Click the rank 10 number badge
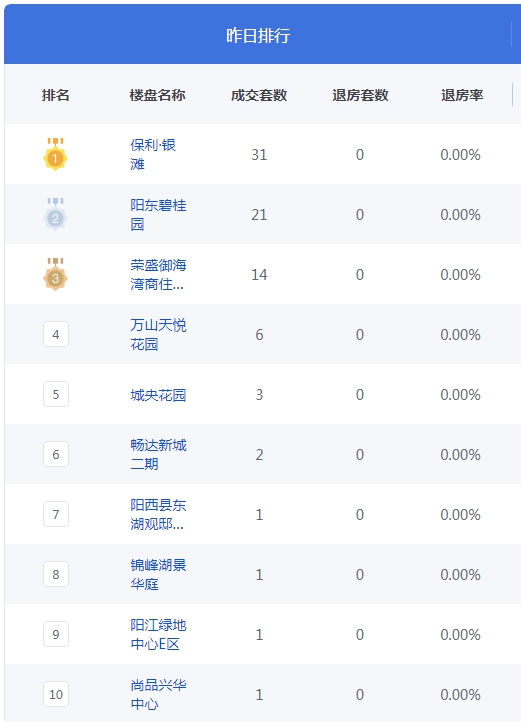Viewport: 521px width, 722px height. (56, 694)
